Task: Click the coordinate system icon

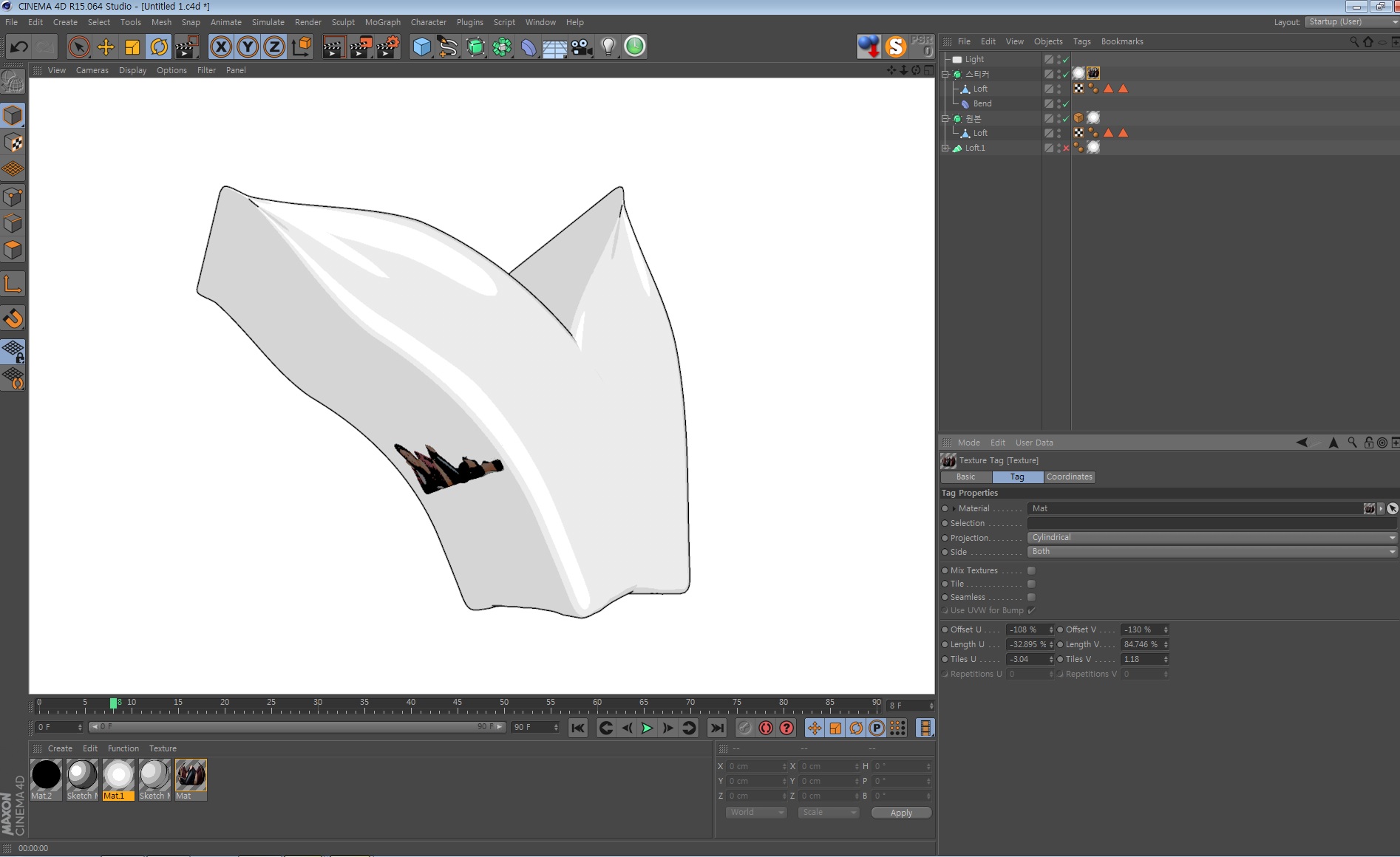Action: pyautogui.click(x=302, y=47)
